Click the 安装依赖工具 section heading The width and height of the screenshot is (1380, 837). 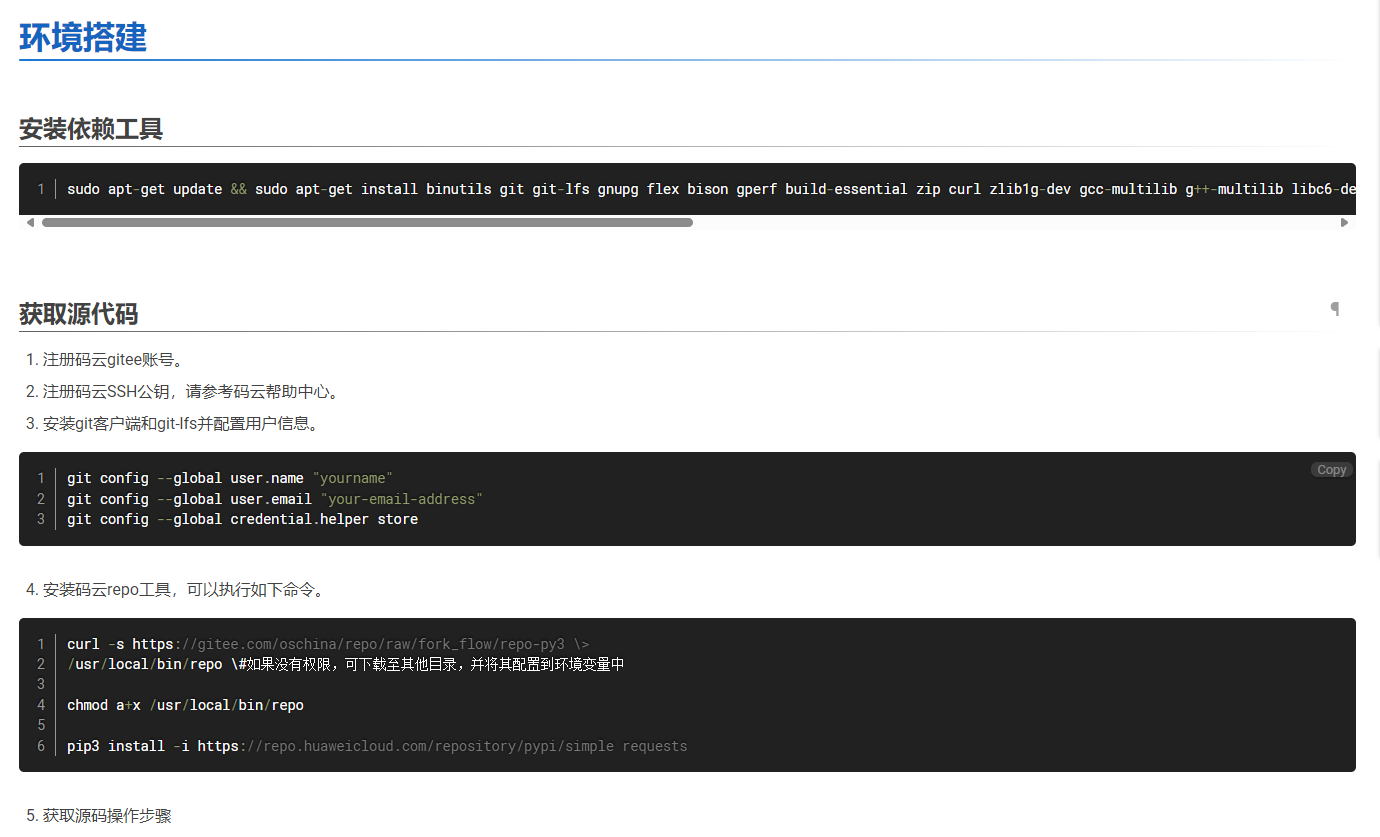click(x=91, y=129)
